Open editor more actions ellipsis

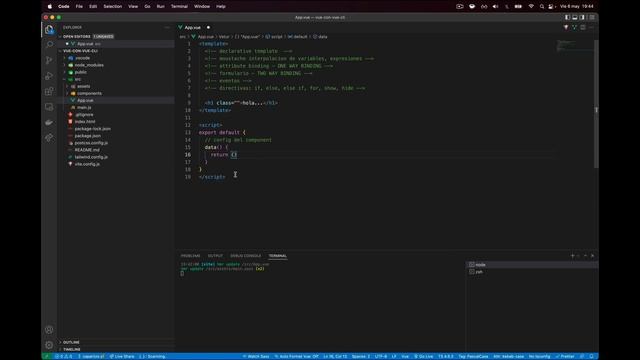coord(591,27)
